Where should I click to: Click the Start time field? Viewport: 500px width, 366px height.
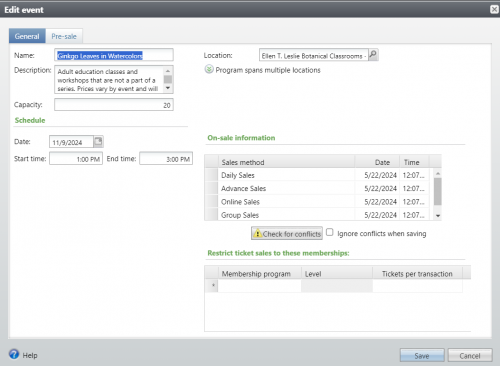[x=76, y=159]
